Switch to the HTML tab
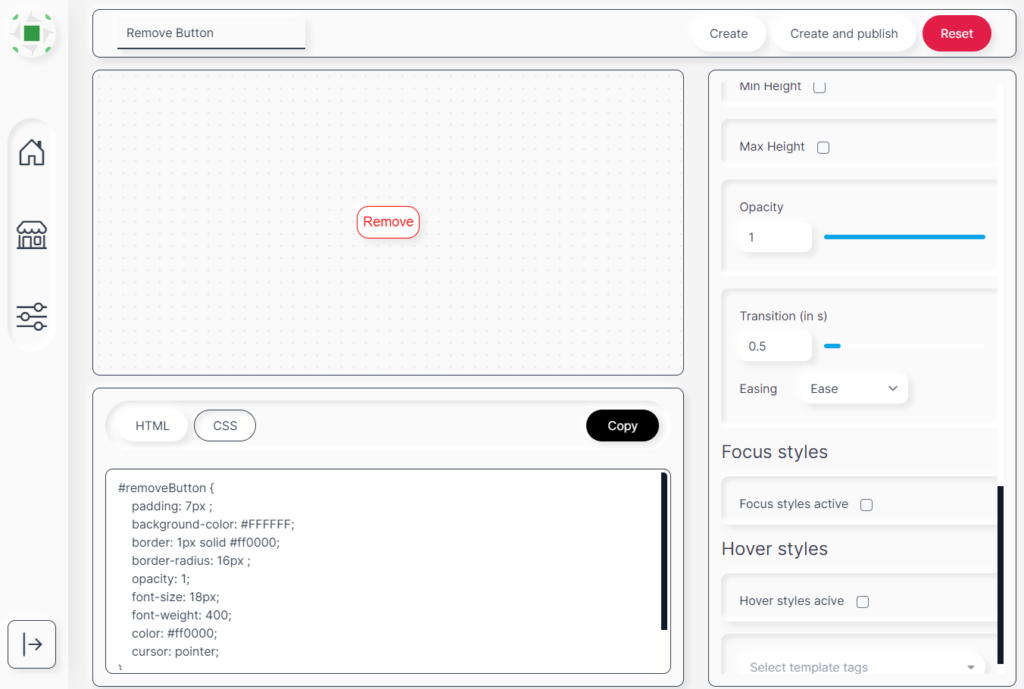The height and width of the screenshot is (689, 1024). (152, 426)
